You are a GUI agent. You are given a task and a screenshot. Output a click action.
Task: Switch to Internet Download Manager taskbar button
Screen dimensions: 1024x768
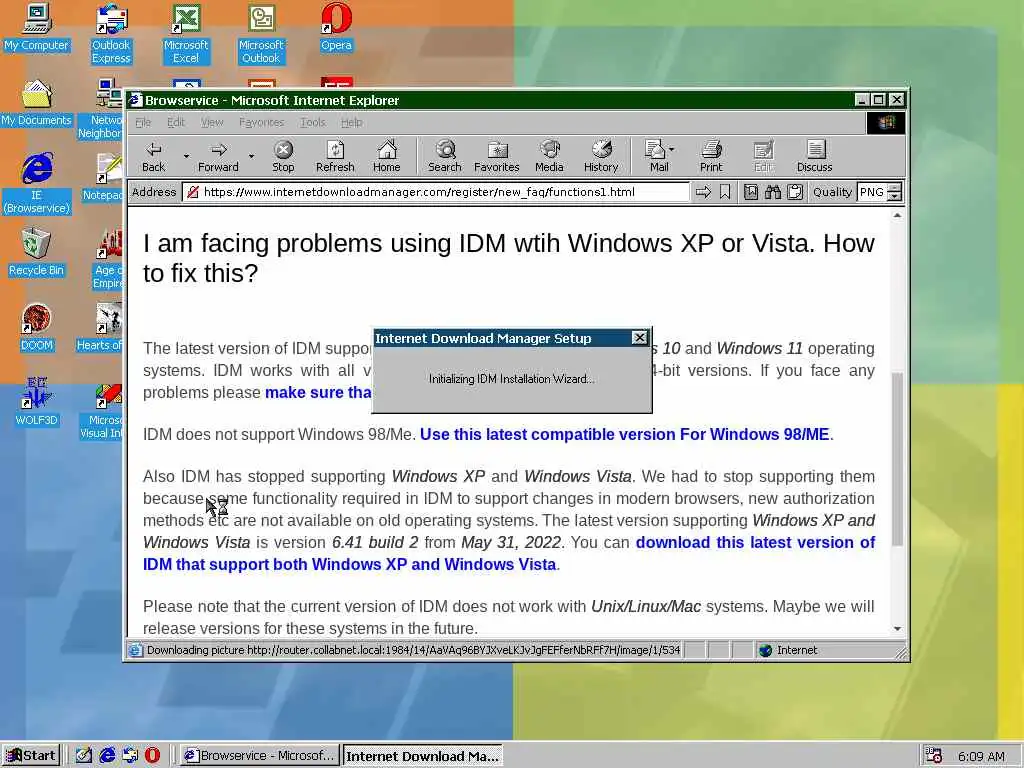point(423,756)
